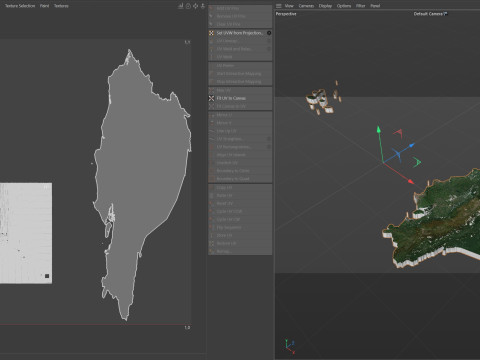Click the viewport hamburger menu icon
Image resolution: width=480 pixels, height=360 pixels.
[279, 6]
